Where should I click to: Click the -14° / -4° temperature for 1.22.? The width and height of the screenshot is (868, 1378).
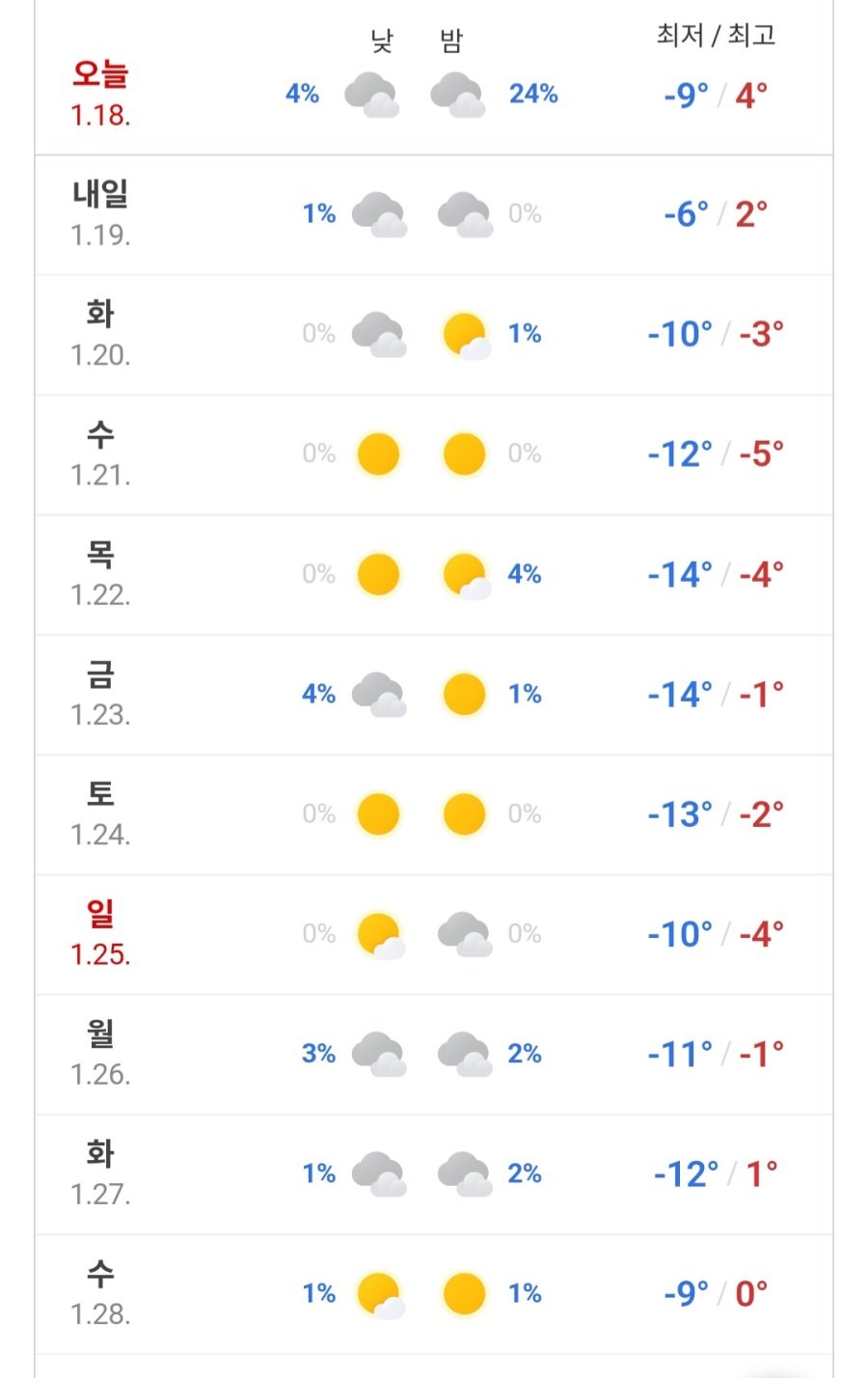716,575
